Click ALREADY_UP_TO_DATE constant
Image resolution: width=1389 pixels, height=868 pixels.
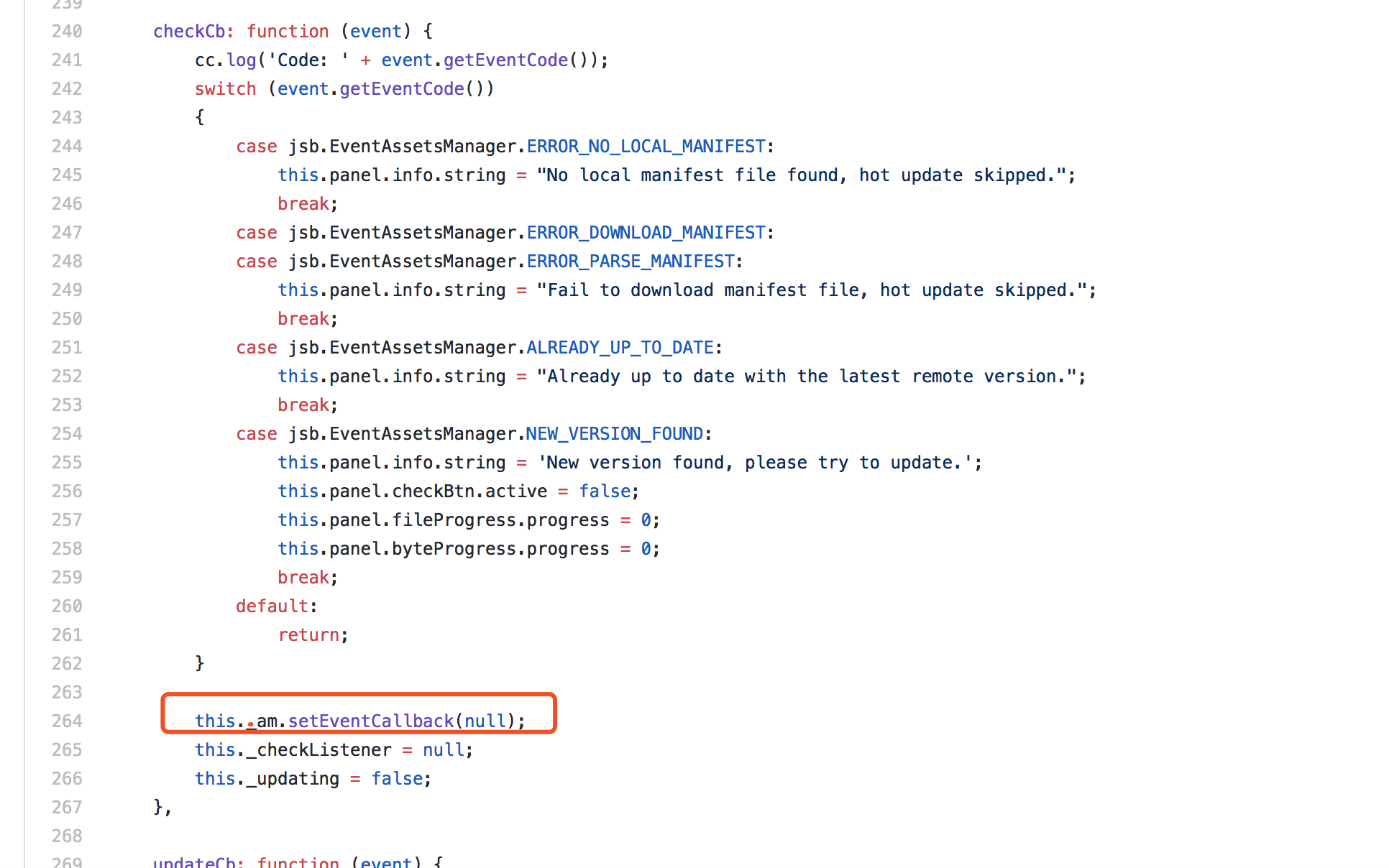[620, 348]
